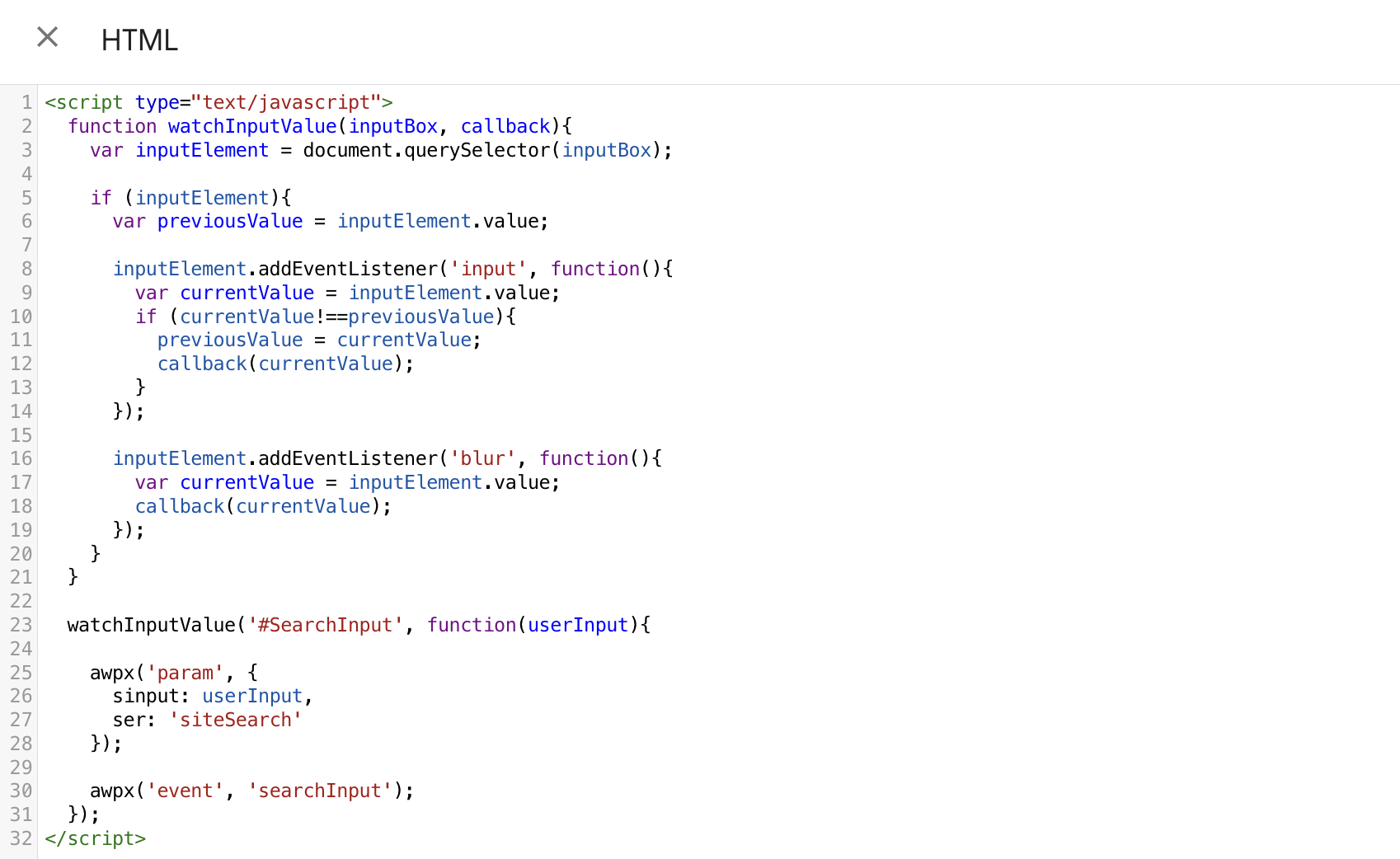
Task: Click line number 23 in the gutter
Action: click(x=21, y=625)
